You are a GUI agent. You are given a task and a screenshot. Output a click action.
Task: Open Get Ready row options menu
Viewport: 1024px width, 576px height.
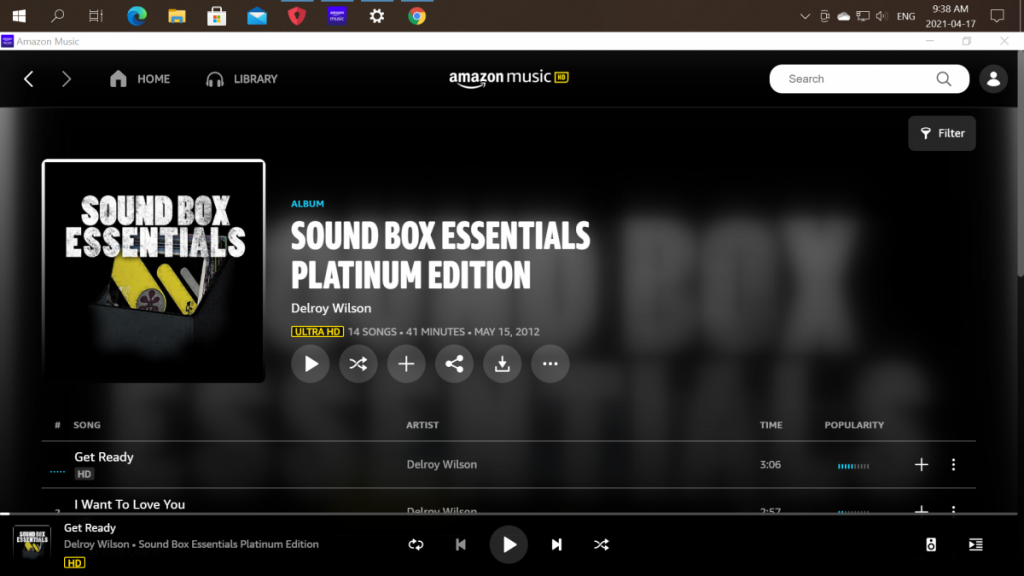coord(953,464)
